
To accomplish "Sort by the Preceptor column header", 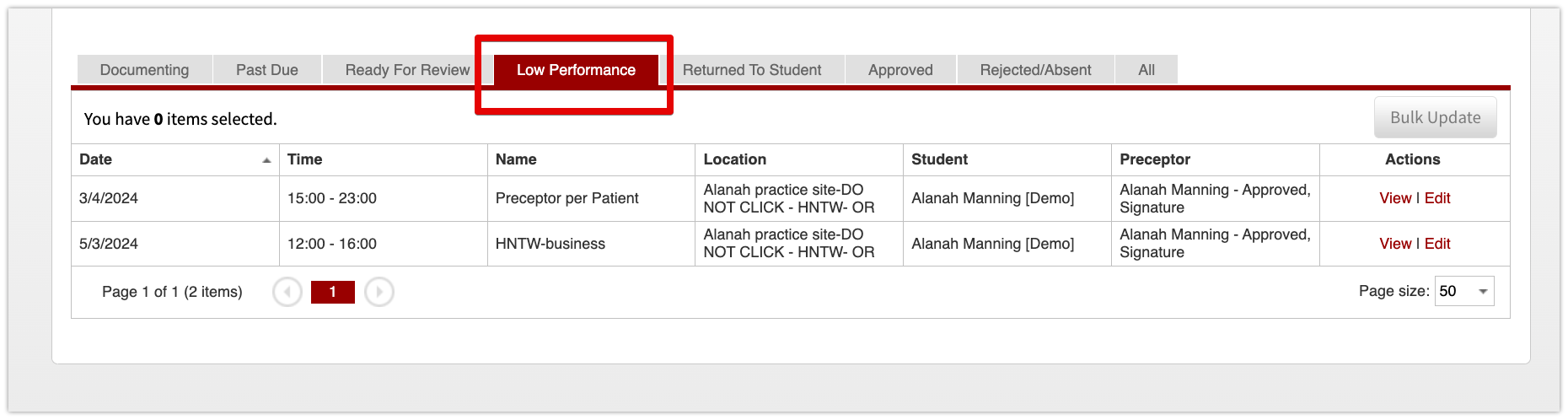I will (1155, 159).
